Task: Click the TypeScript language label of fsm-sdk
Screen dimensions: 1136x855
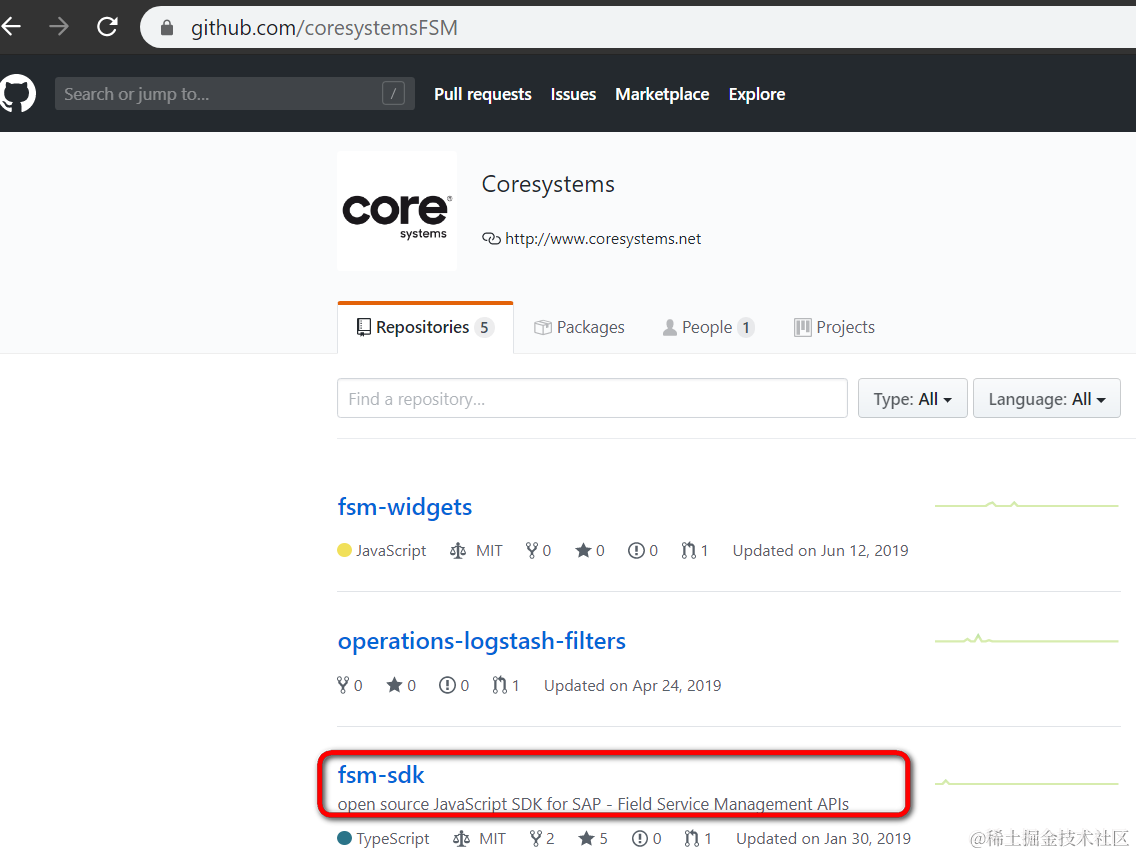Action: pos(393,838)
